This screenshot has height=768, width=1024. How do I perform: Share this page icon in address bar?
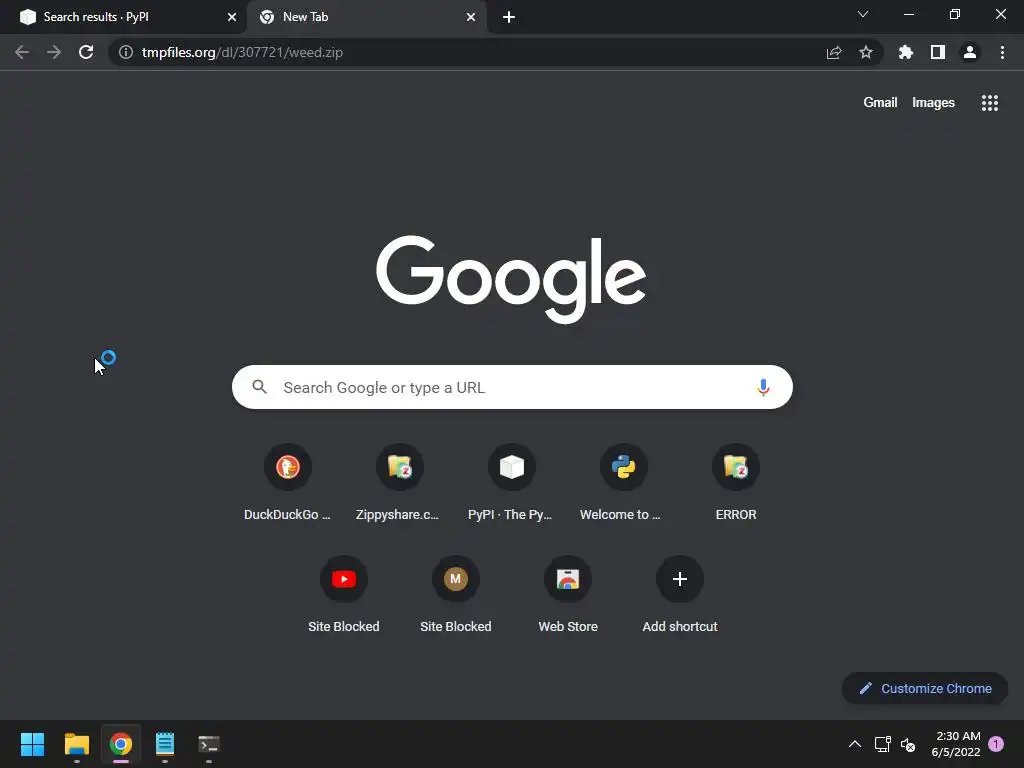tap(834, 52)
